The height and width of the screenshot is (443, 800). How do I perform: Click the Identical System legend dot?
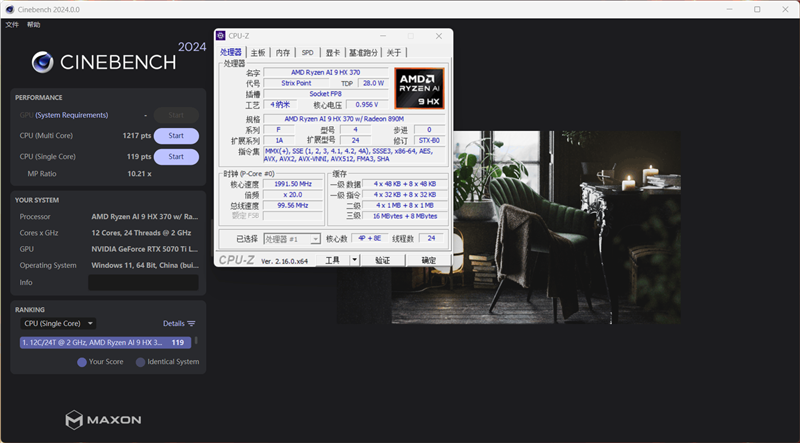(x=141, y=362)
